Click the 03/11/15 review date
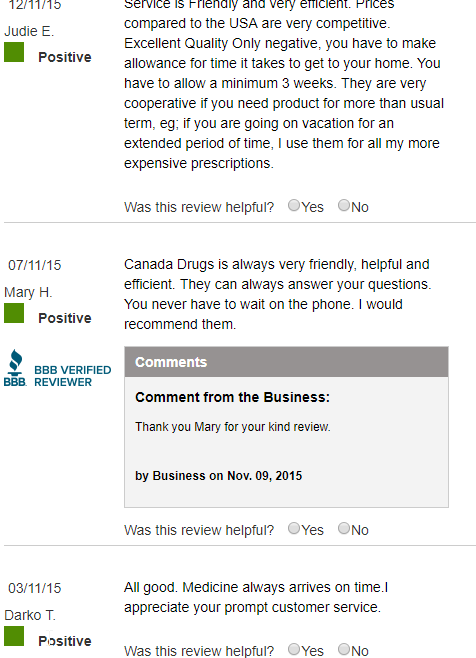The height and width of the screenshot is (658, 476). tap(35, 588)
